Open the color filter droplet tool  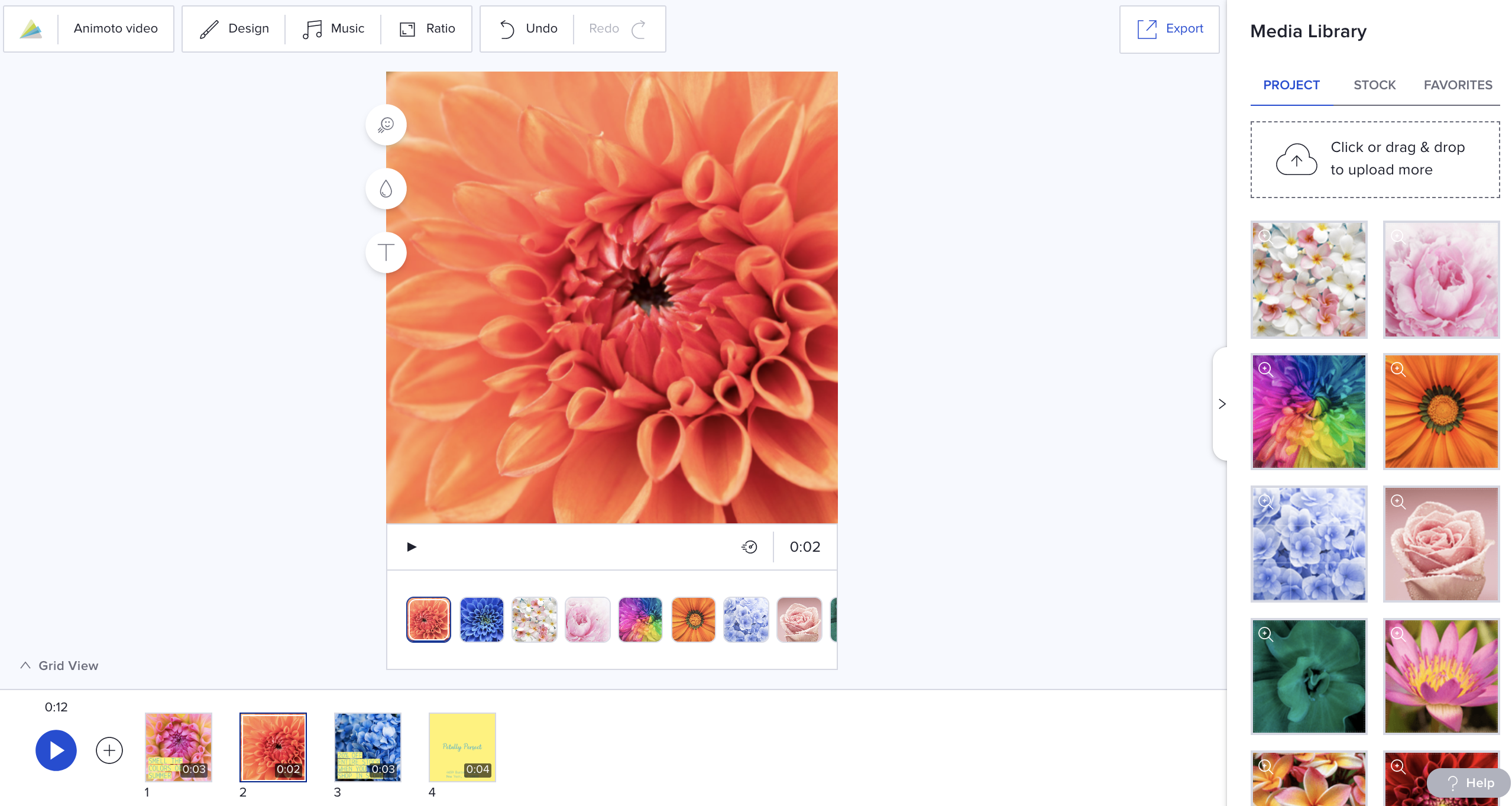(x=386, y=189)
